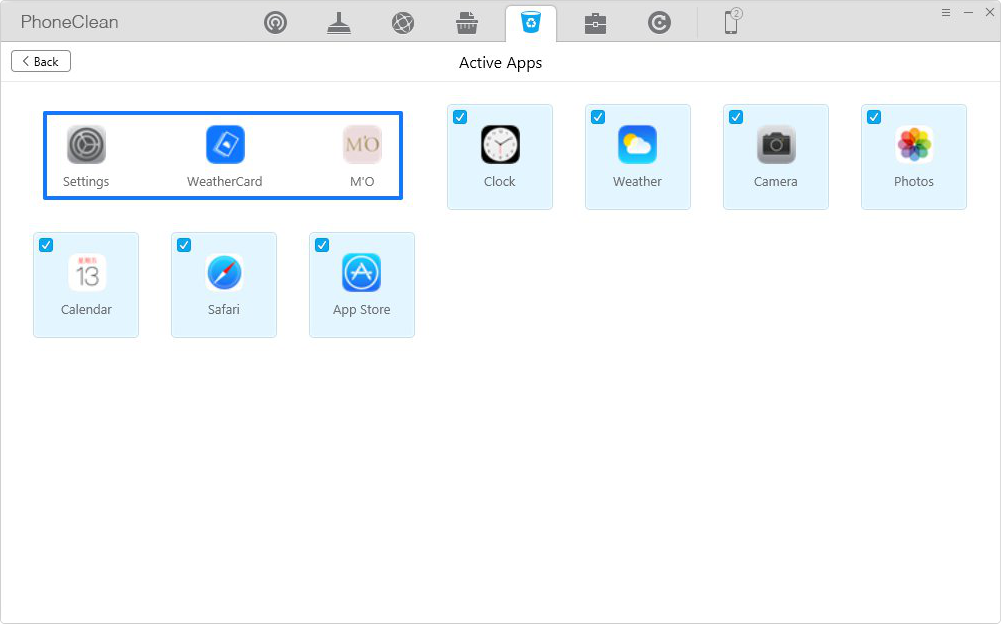
Task: Open the Internet Clean globe tab
Action: click(x=403, y=23)
